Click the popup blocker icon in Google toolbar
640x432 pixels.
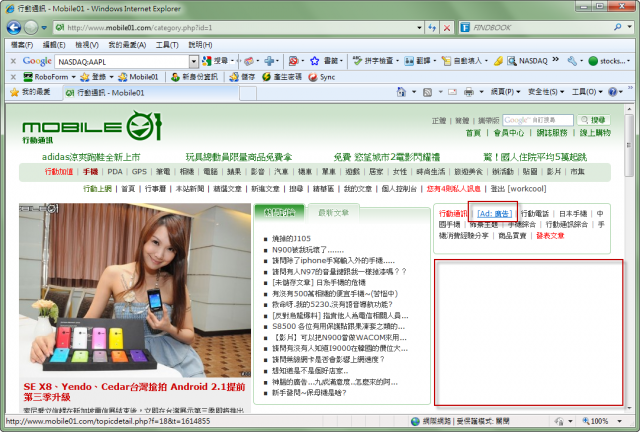pyautogui.click(x=293, y=61)
